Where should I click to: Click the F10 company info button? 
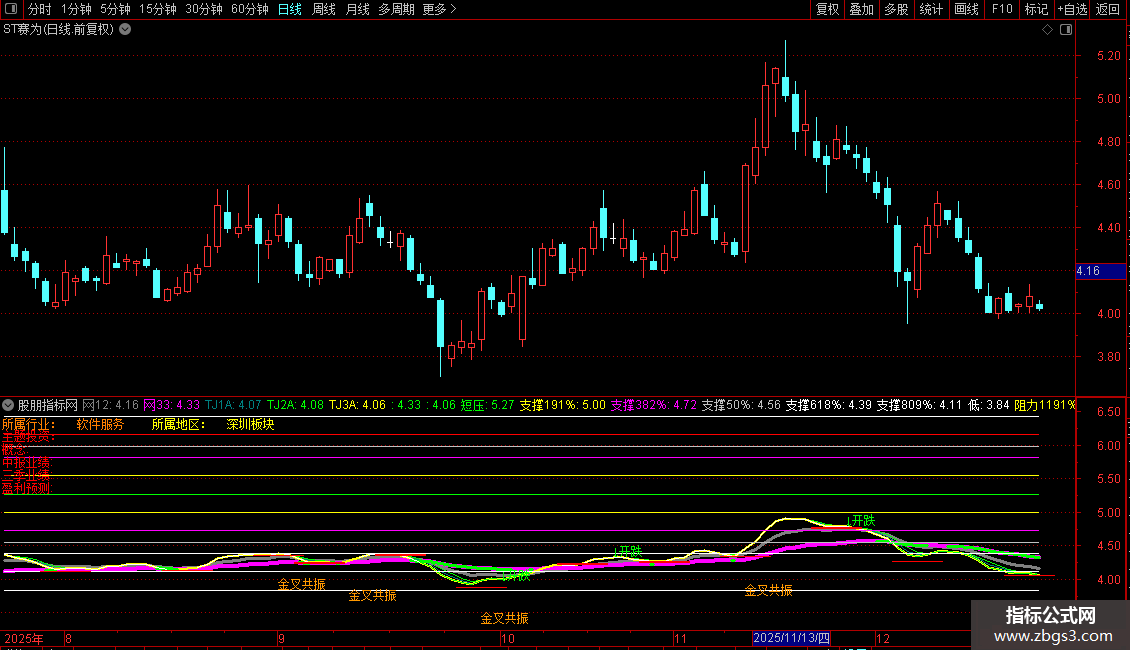[x=1001, y=9]
